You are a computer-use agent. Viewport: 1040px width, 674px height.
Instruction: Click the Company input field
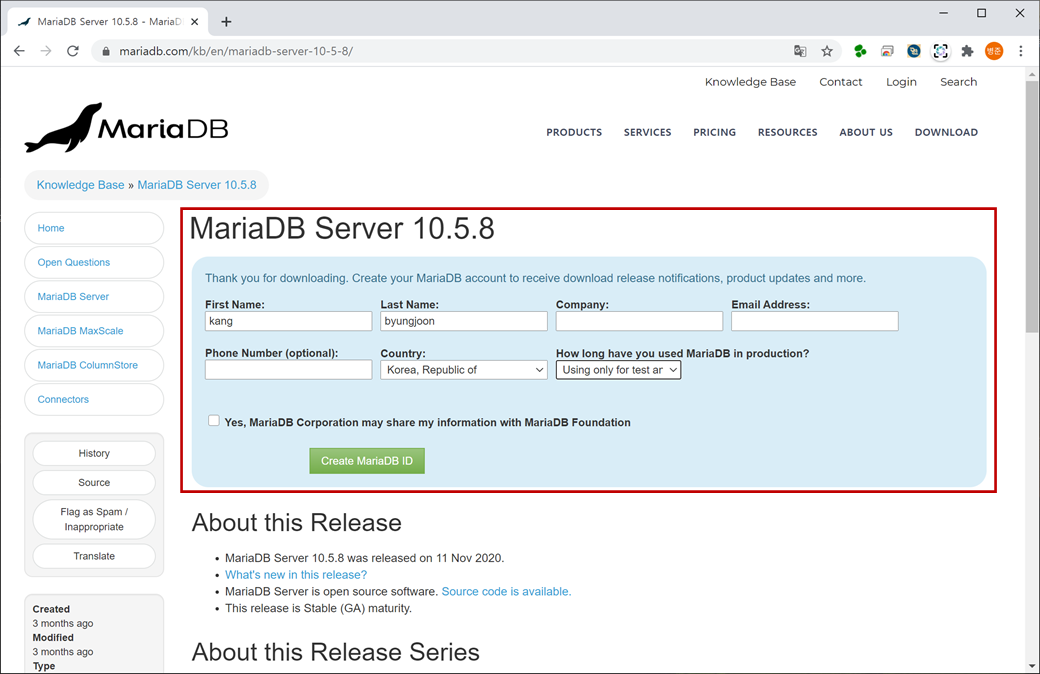pyautogui.click(x=639, y=321)
